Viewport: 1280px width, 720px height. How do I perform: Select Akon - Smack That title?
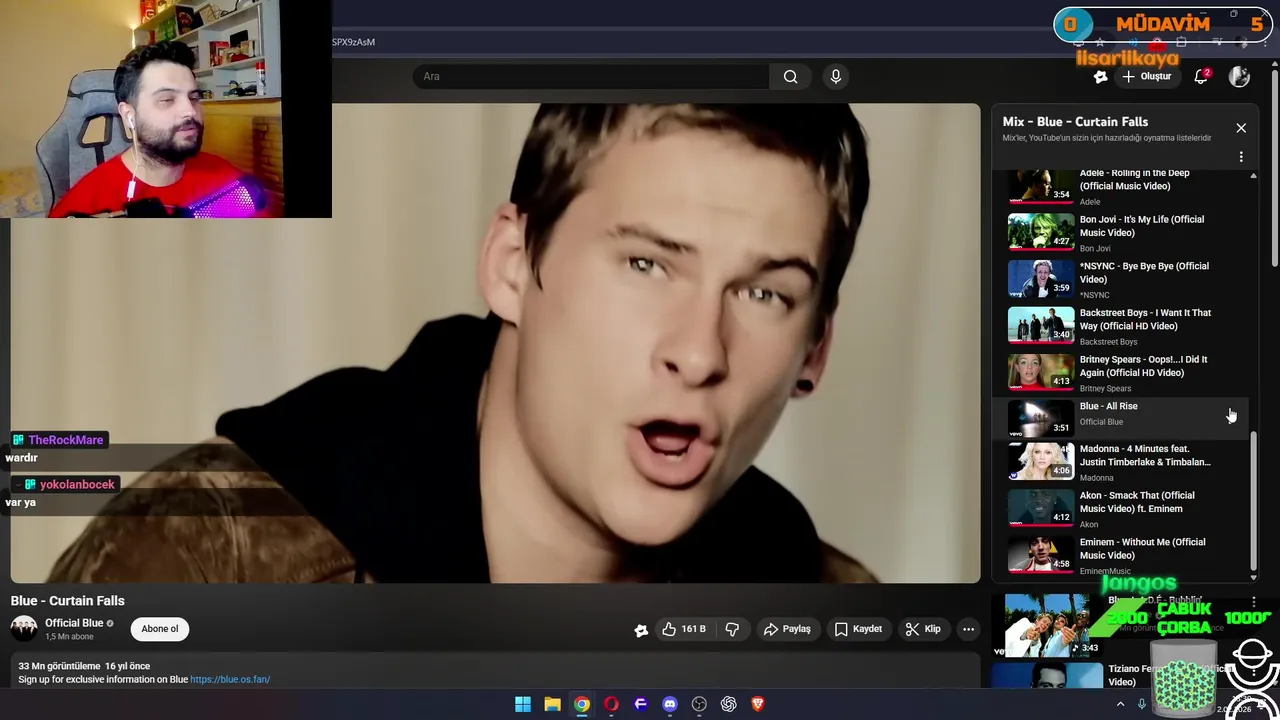(x=1137, y=502)
